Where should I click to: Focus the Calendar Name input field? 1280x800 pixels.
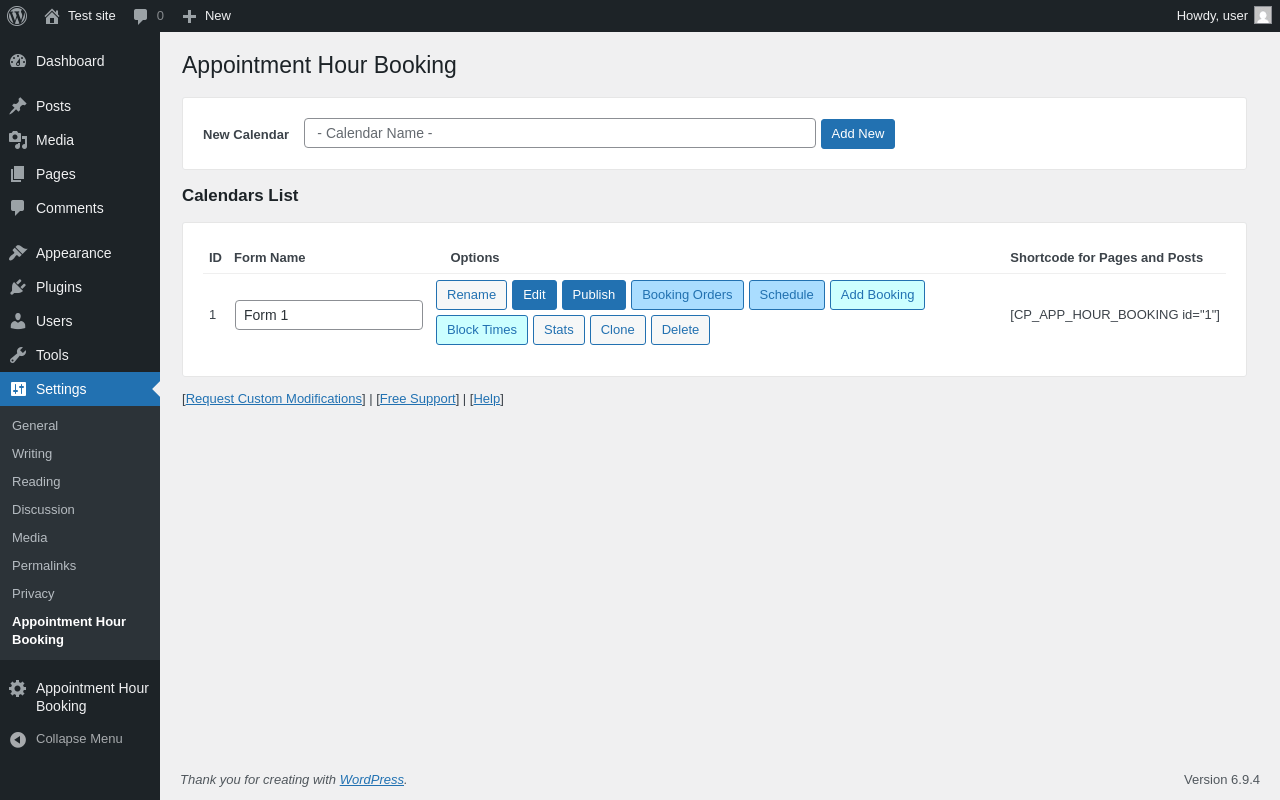pyautogui.click(x=559, y=133)
